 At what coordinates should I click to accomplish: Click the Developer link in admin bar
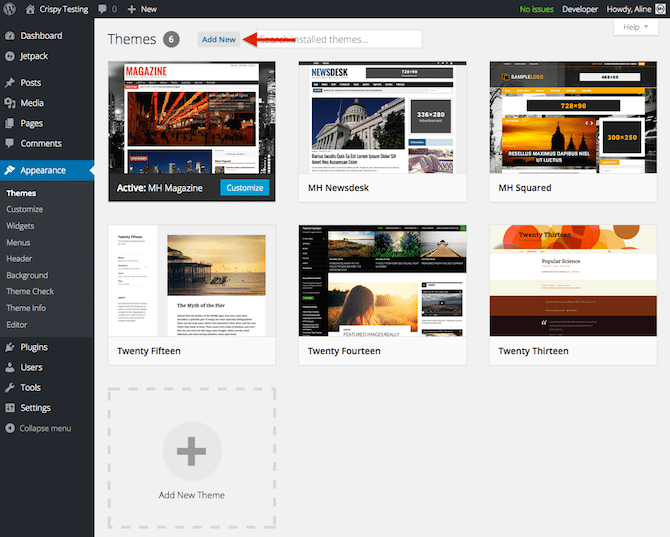580,9
